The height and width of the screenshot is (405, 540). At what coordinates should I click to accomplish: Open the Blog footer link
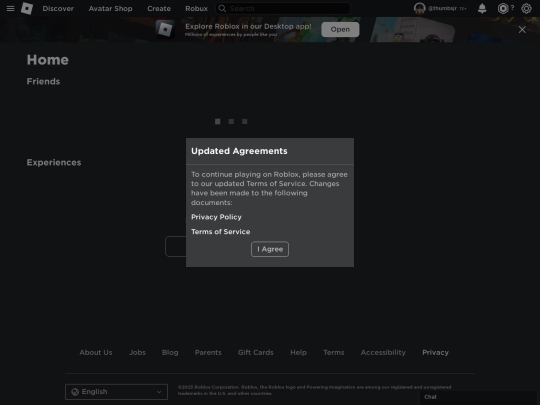[x=170, y=352]
